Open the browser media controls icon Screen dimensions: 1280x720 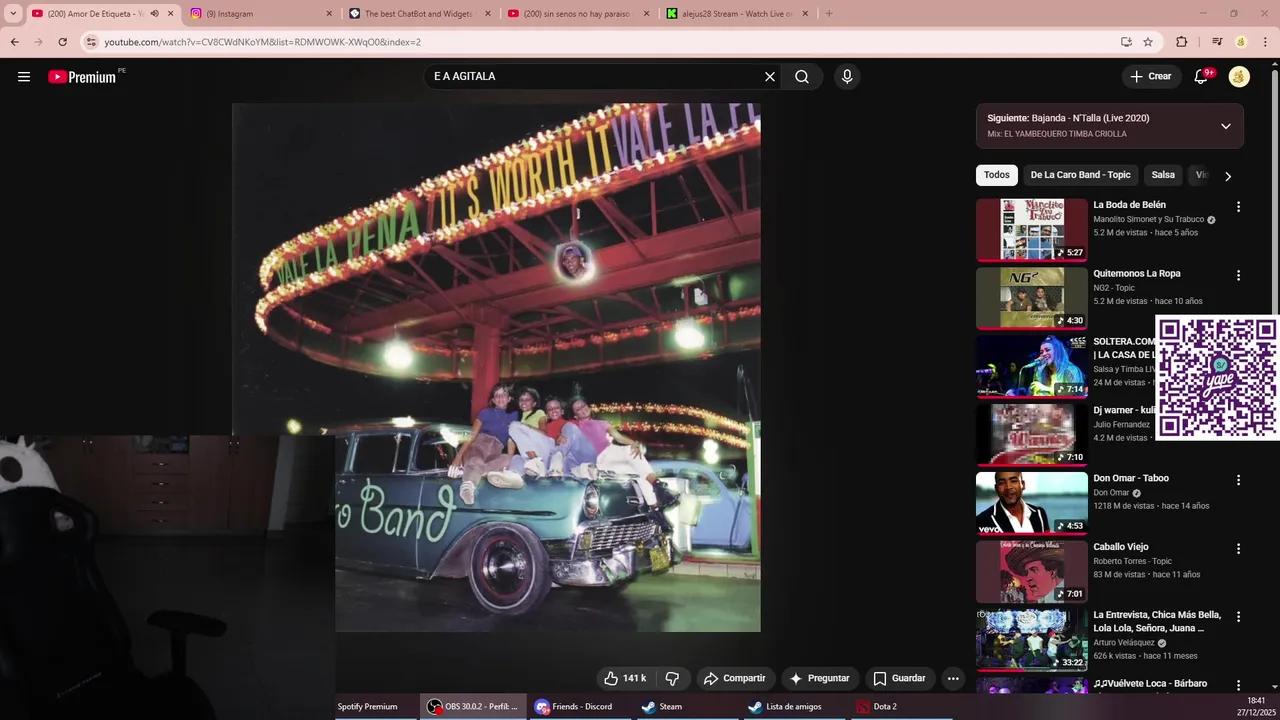pyautogui.click(x=1217, y=42)
